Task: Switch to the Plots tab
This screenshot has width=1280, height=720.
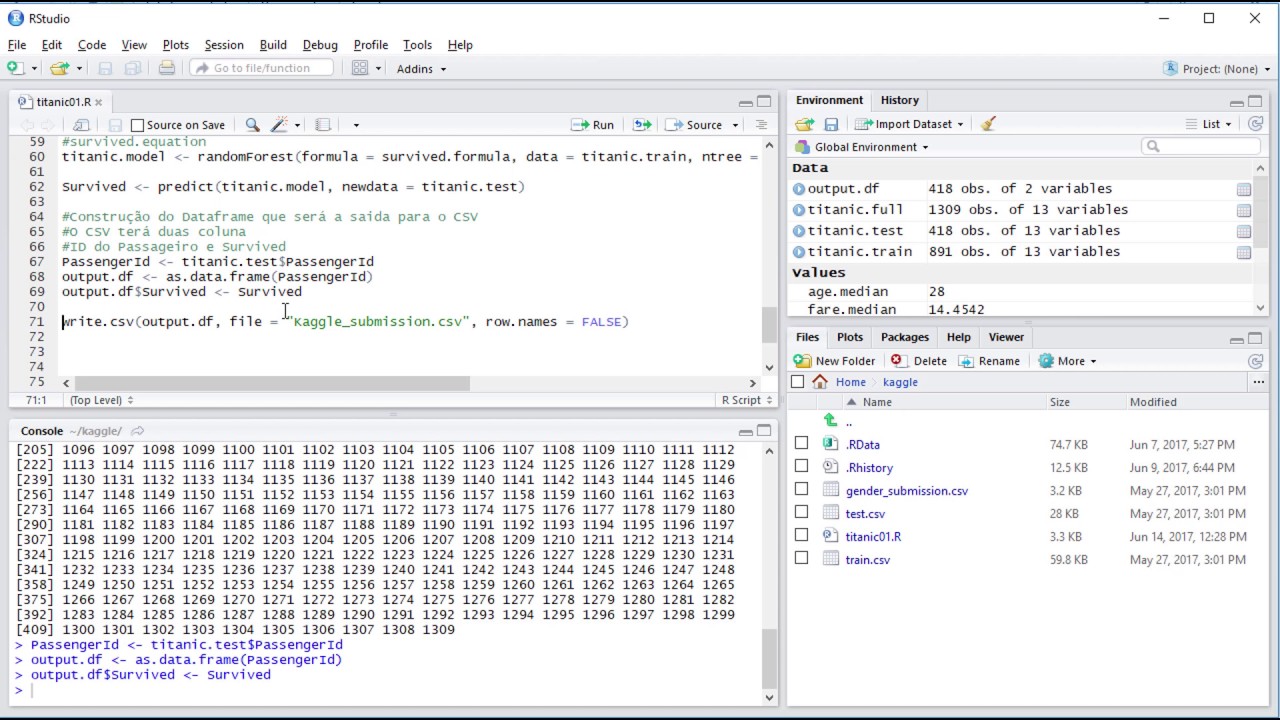Action: [850, 337]
